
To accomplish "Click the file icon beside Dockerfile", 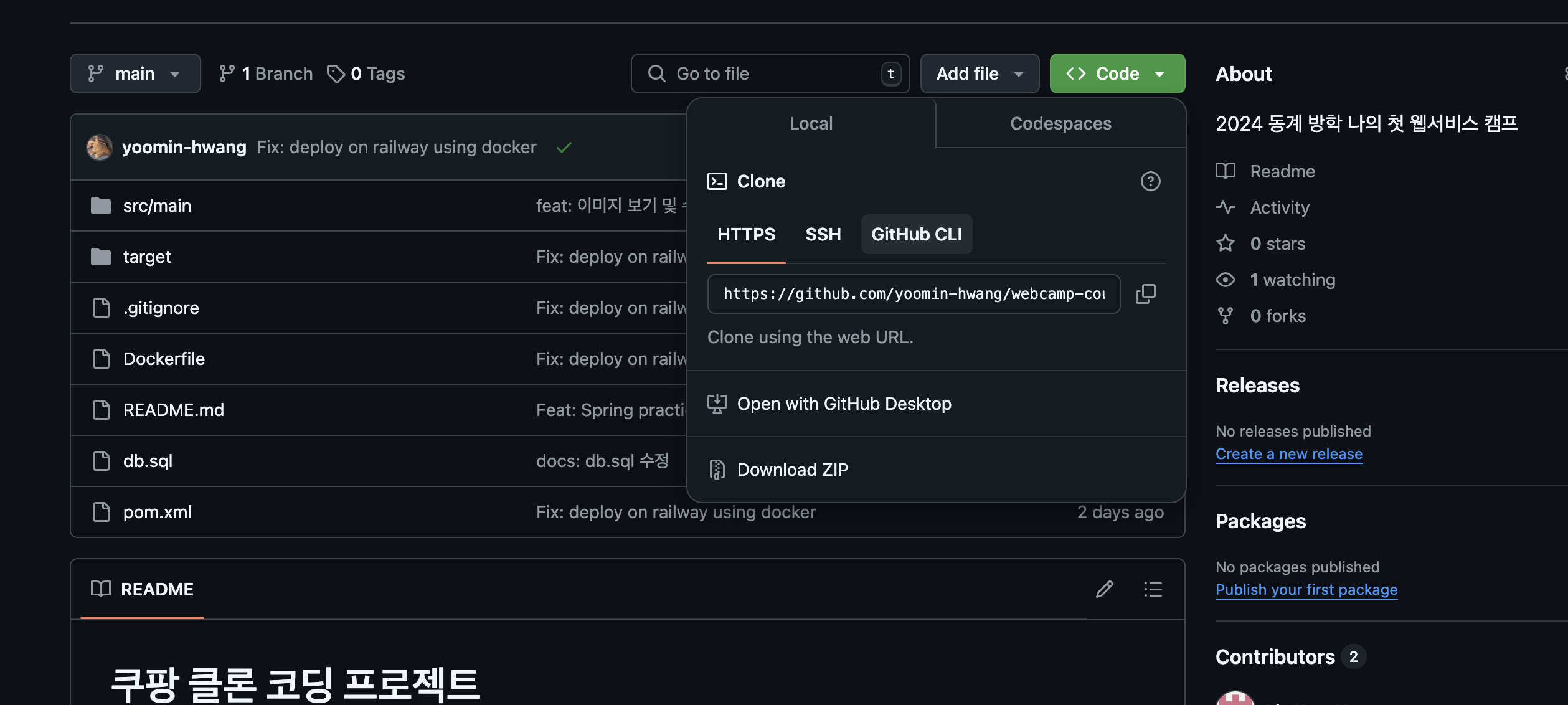I will click(101, 359).
